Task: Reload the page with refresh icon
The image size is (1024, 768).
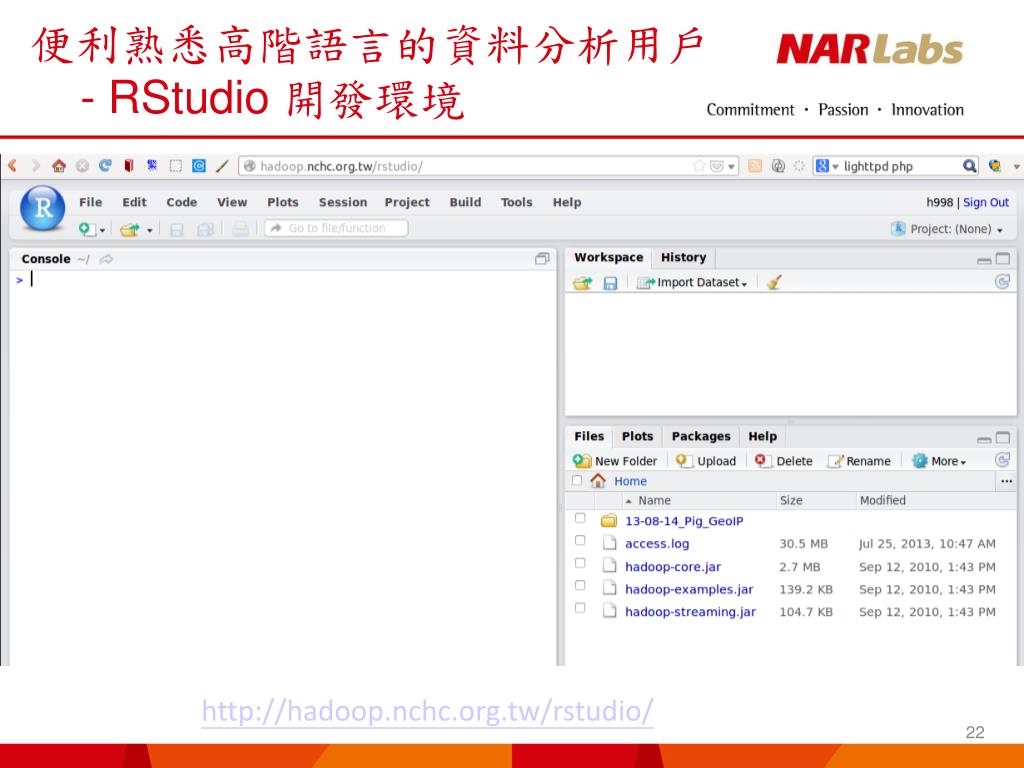Action: (105, 165)
